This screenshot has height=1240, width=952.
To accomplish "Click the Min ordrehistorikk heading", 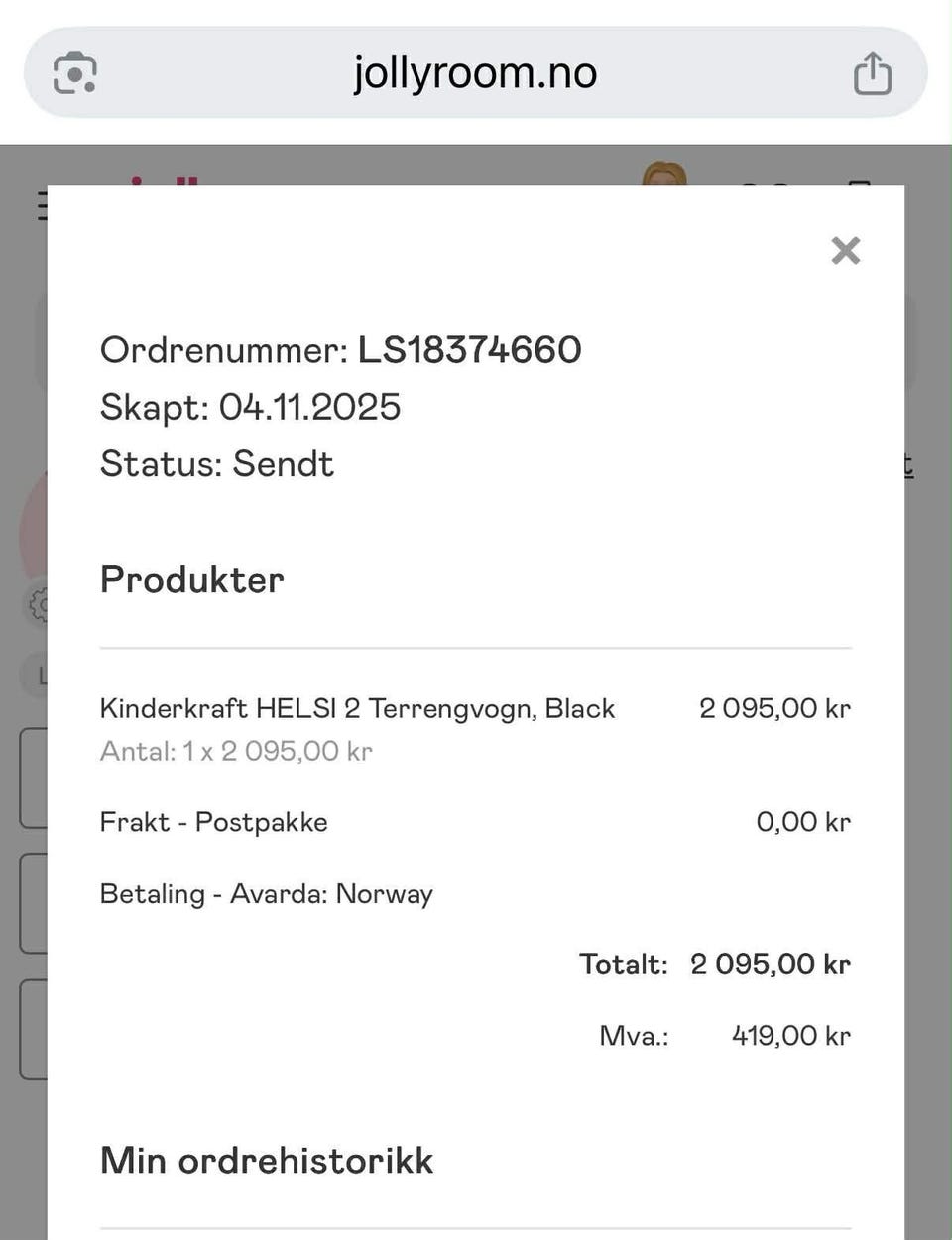I will (x=267, y=1160).
